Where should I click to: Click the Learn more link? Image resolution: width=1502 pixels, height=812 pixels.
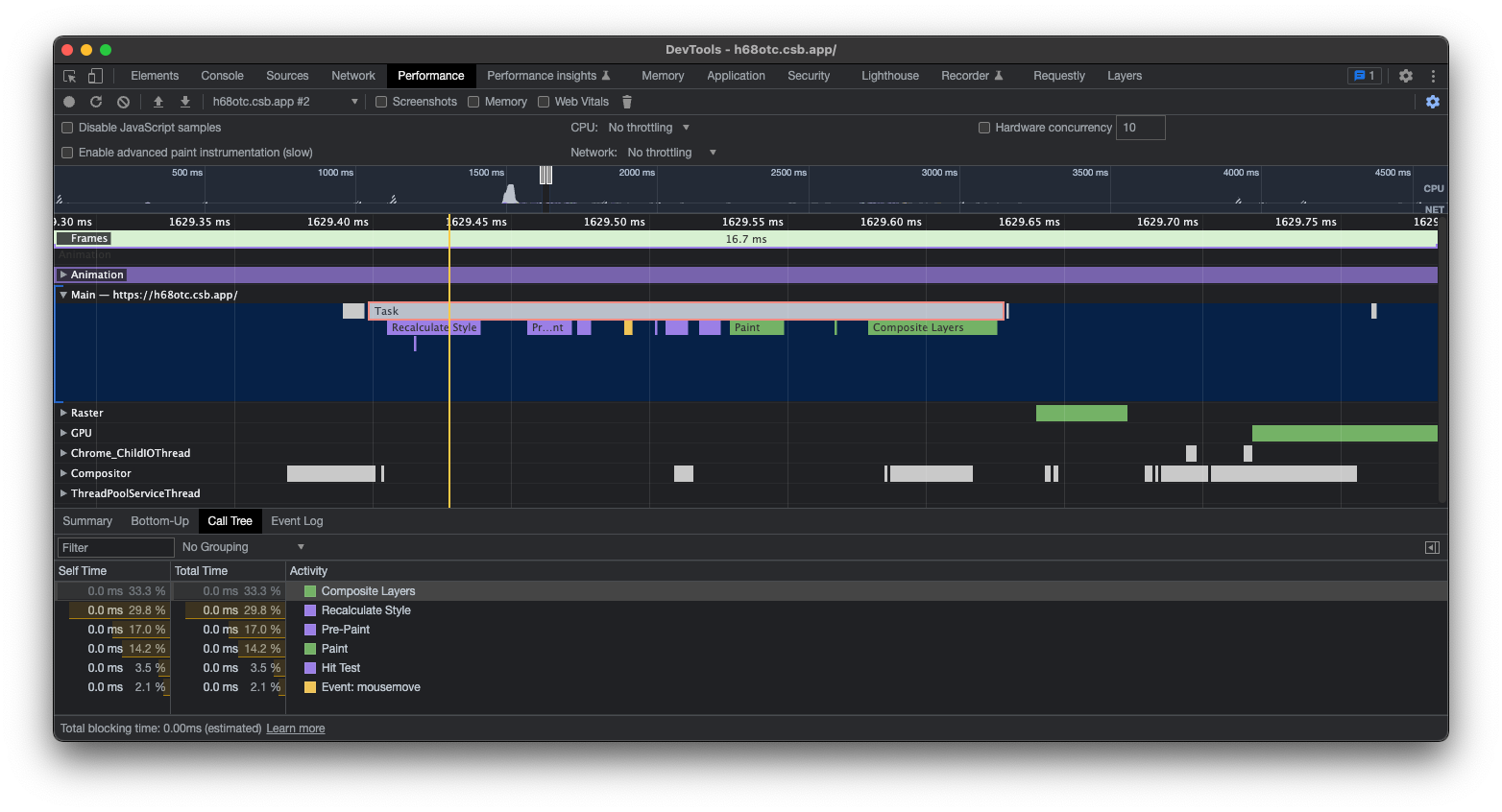[x=295, y=728]
